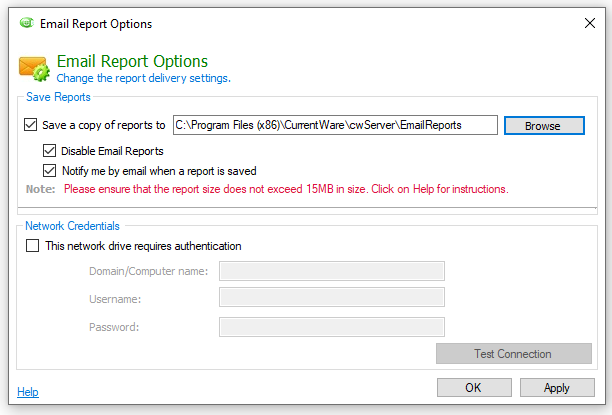Screen dimensions: 612x415
Task: Uncheck Disable Email Reports checkbox
Action: 49,151
